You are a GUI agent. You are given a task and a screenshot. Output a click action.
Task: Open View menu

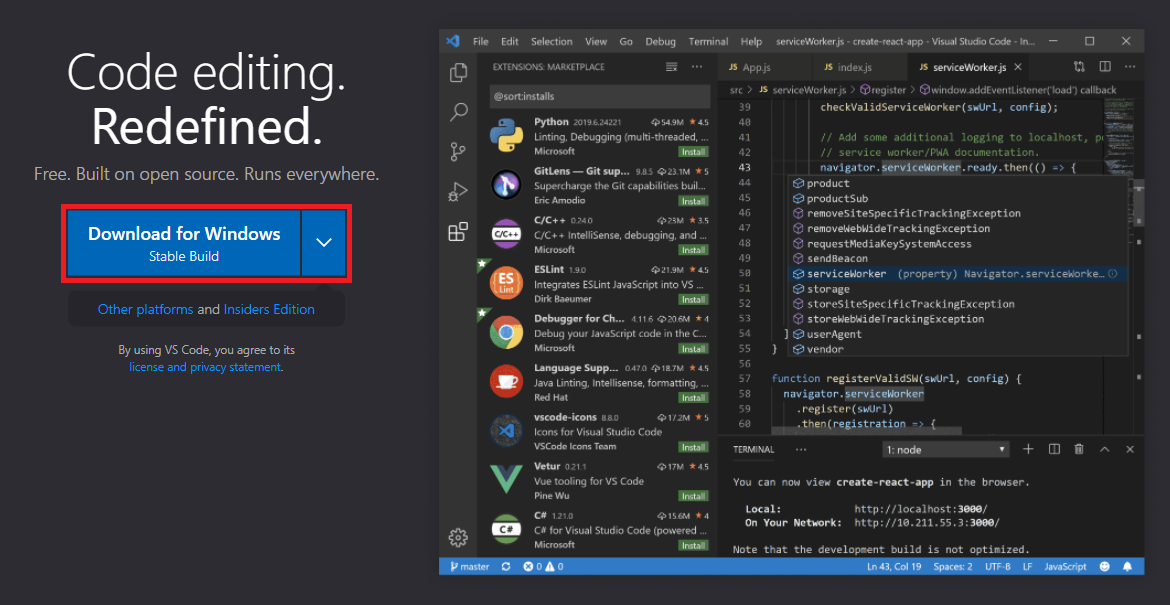click(x=595, y=42)
